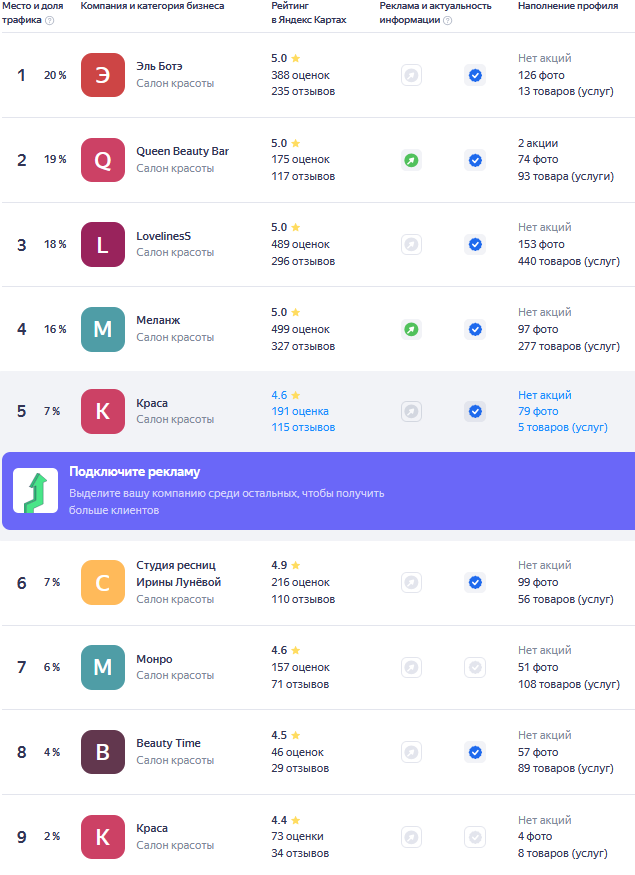The width and height of the screenshot is (635, 875).
Task: Click the Студия ресниц Ирины Лунёвой name
Action: 179,574
